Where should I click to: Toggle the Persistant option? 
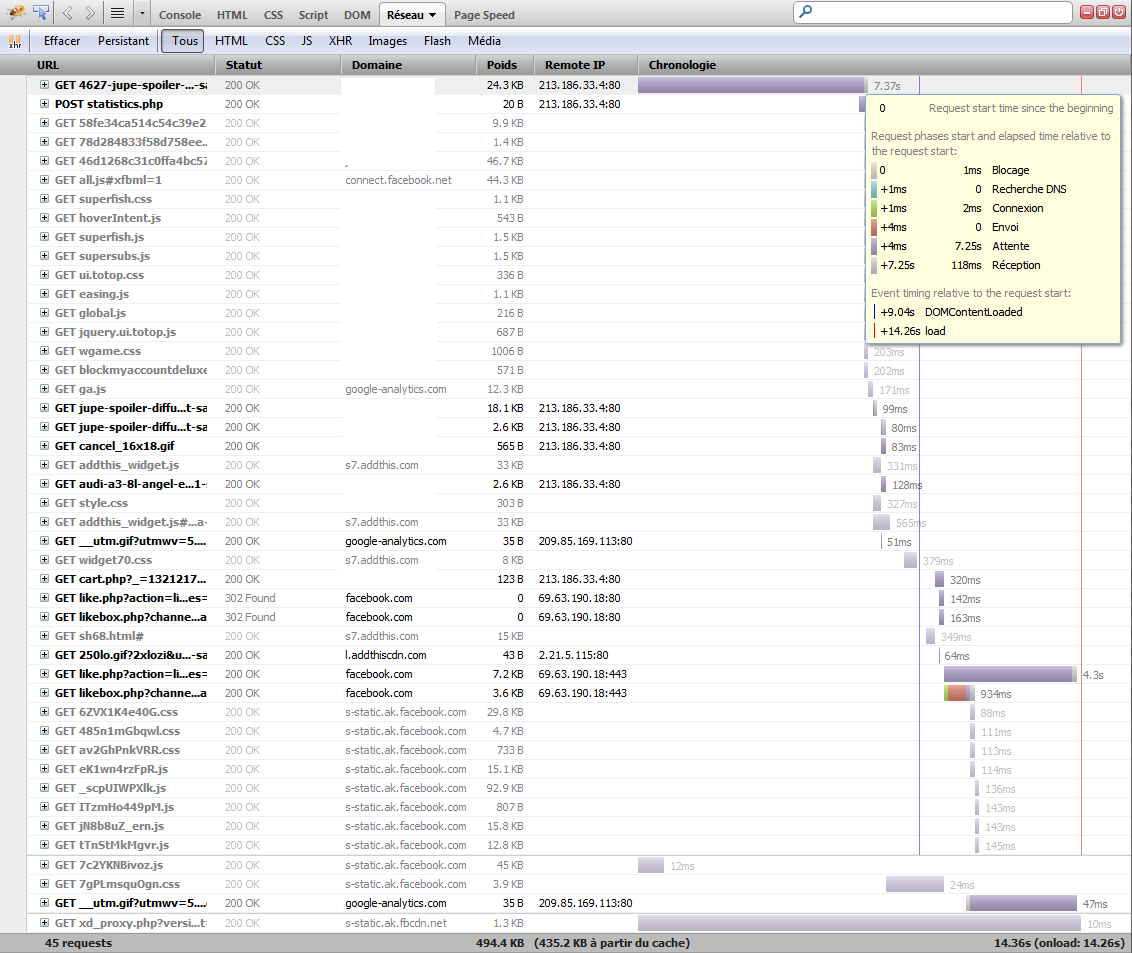(x=123, y=41)
